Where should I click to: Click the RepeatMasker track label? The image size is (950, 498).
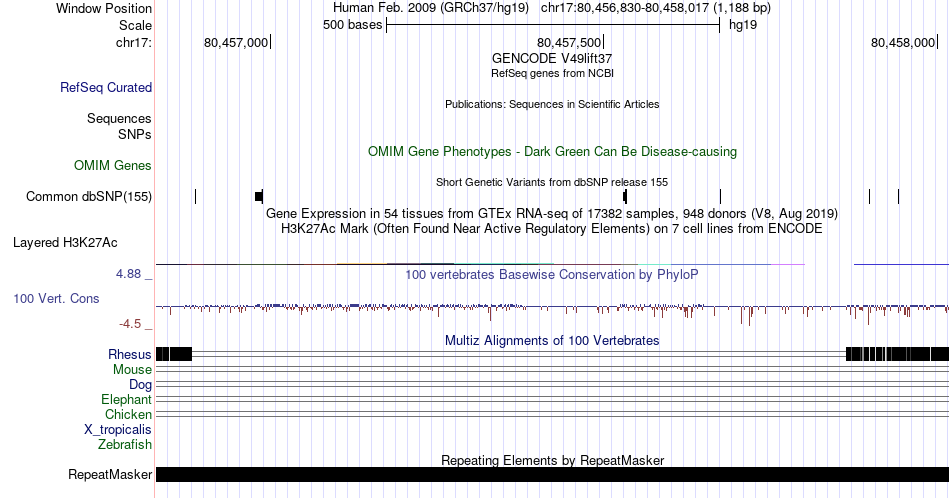pyautogui.click(x=110, y=474)
